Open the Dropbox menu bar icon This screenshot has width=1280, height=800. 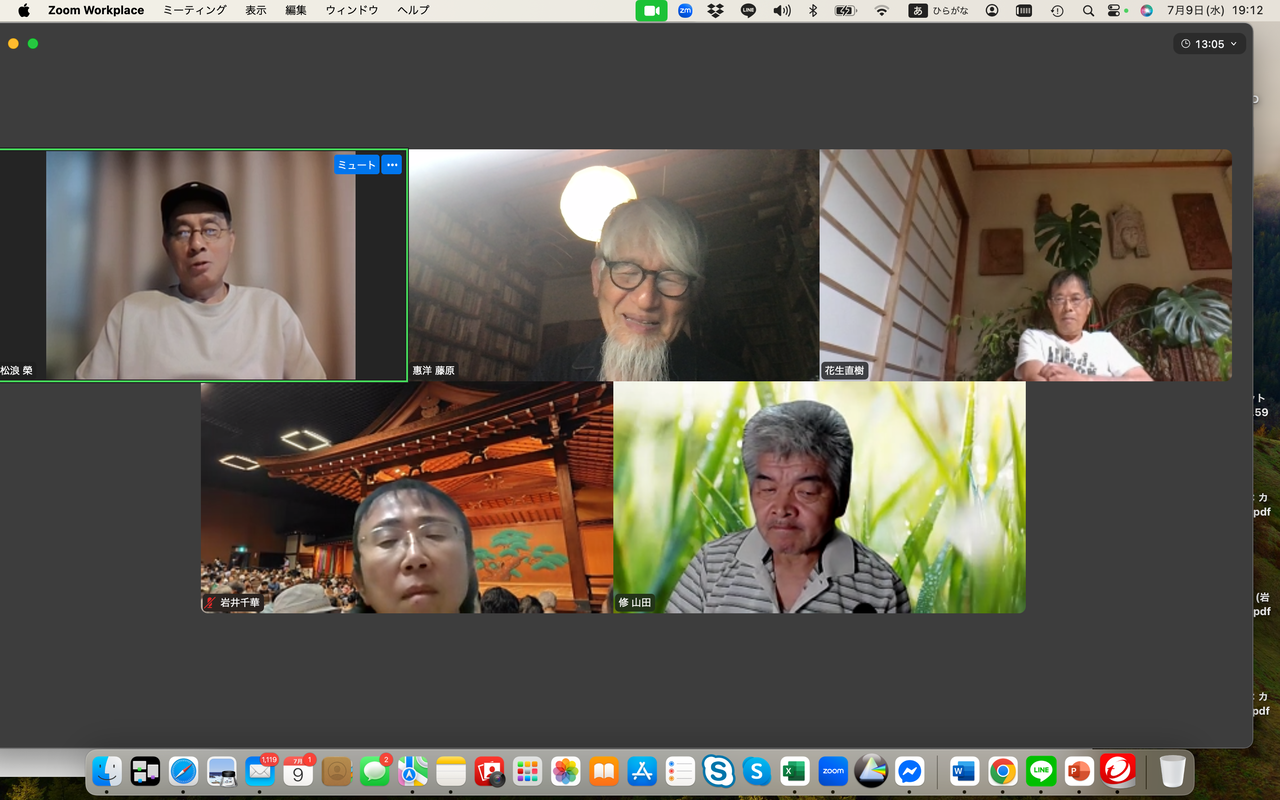(715, 10)
